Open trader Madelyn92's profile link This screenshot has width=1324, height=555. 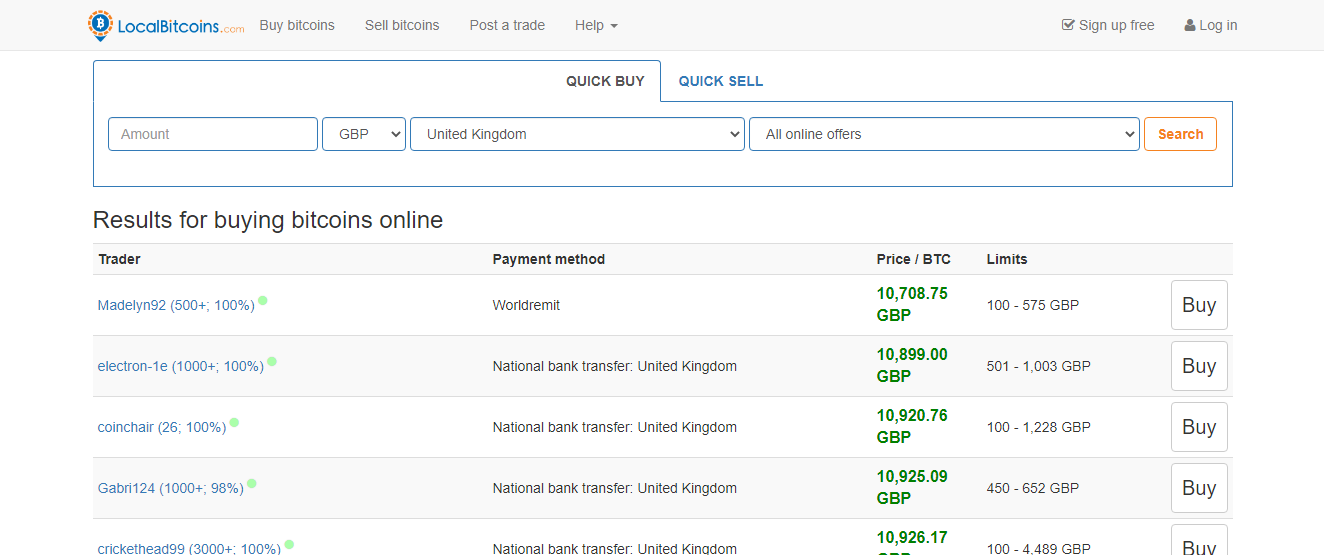click(x=176, y=305)
